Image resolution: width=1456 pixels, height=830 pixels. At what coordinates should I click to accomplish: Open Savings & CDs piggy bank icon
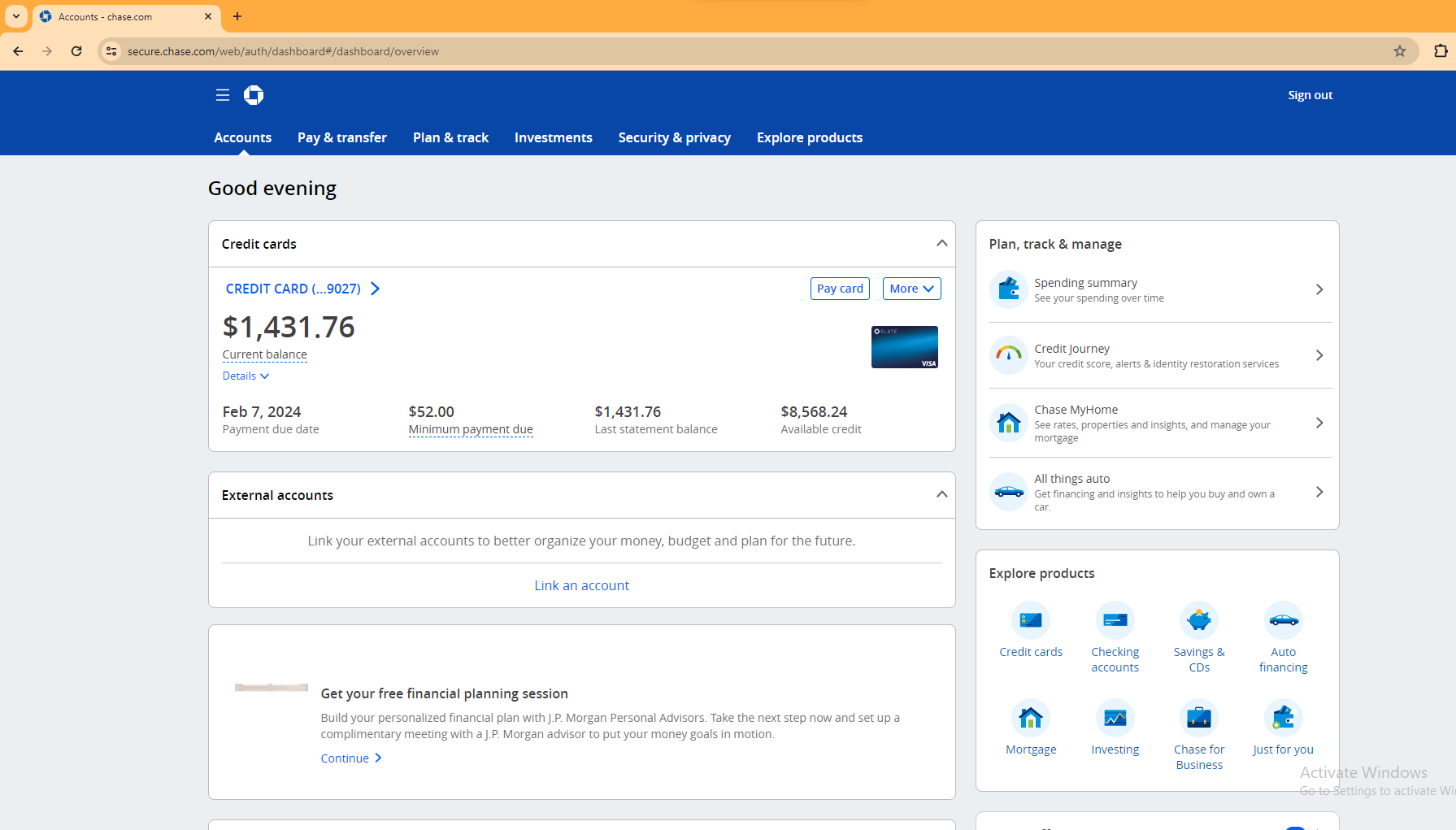(1199, 620)
